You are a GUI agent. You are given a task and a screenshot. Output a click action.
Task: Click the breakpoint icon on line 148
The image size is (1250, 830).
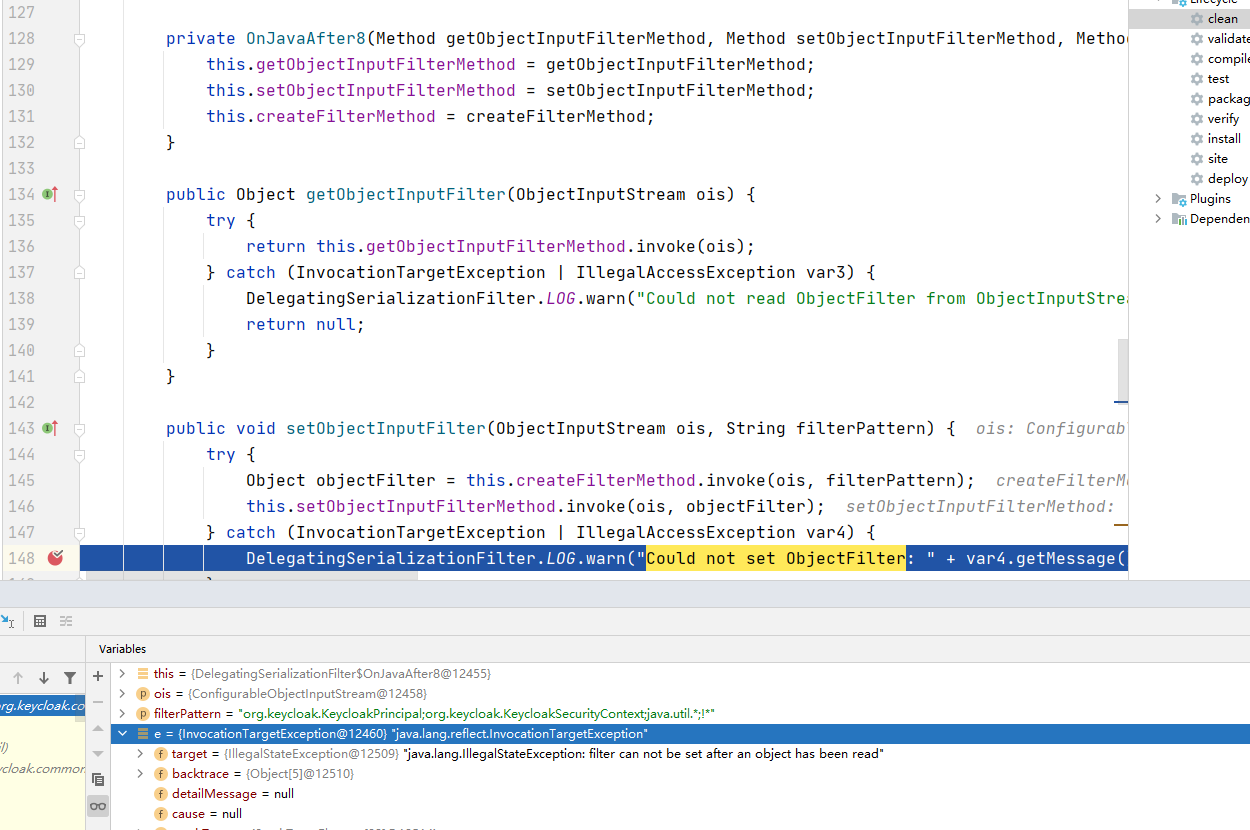point(55,558)
